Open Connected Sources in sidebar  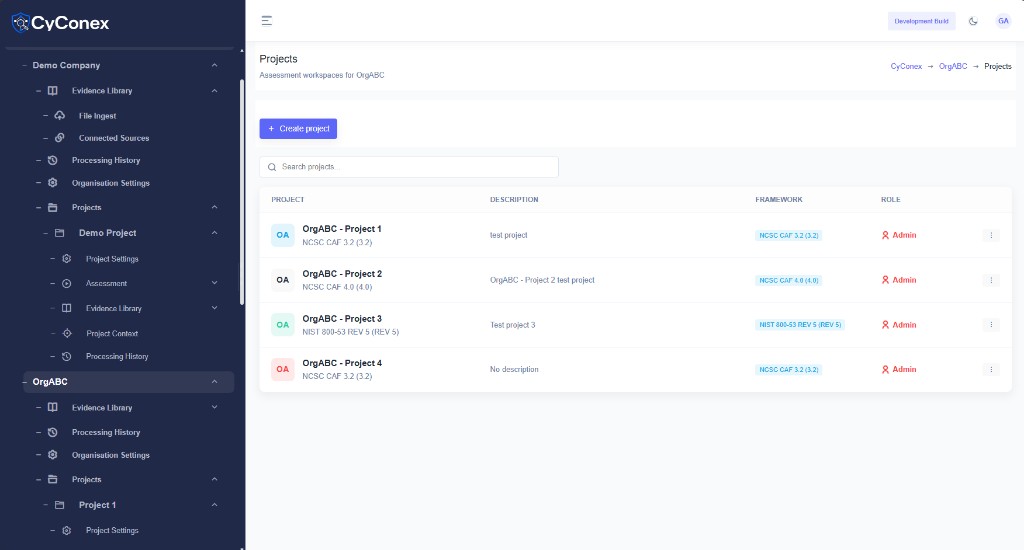coord(114,138)
